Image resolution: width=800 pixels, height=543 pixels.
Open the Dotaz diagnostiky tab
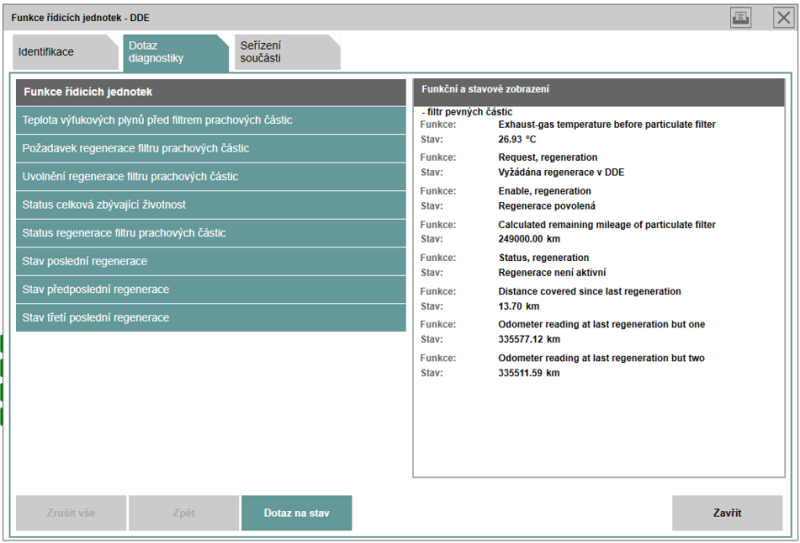pos(176,52)
